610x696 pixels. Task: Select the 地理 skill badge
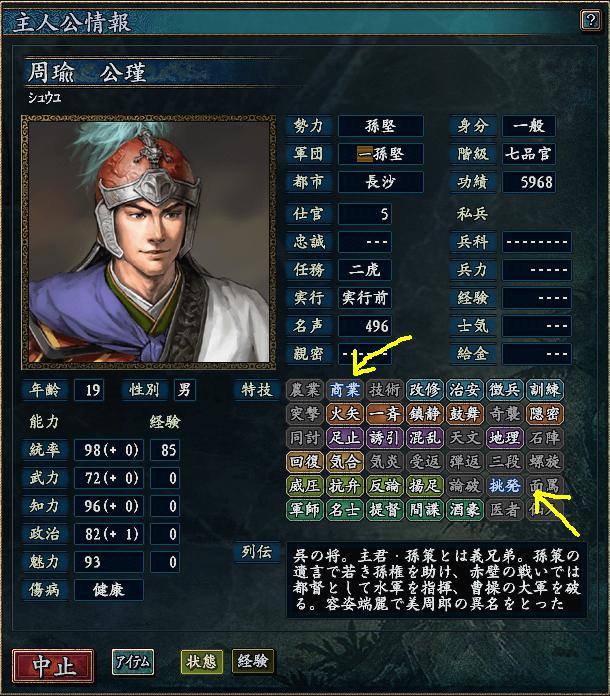click(x=504, y=438)
